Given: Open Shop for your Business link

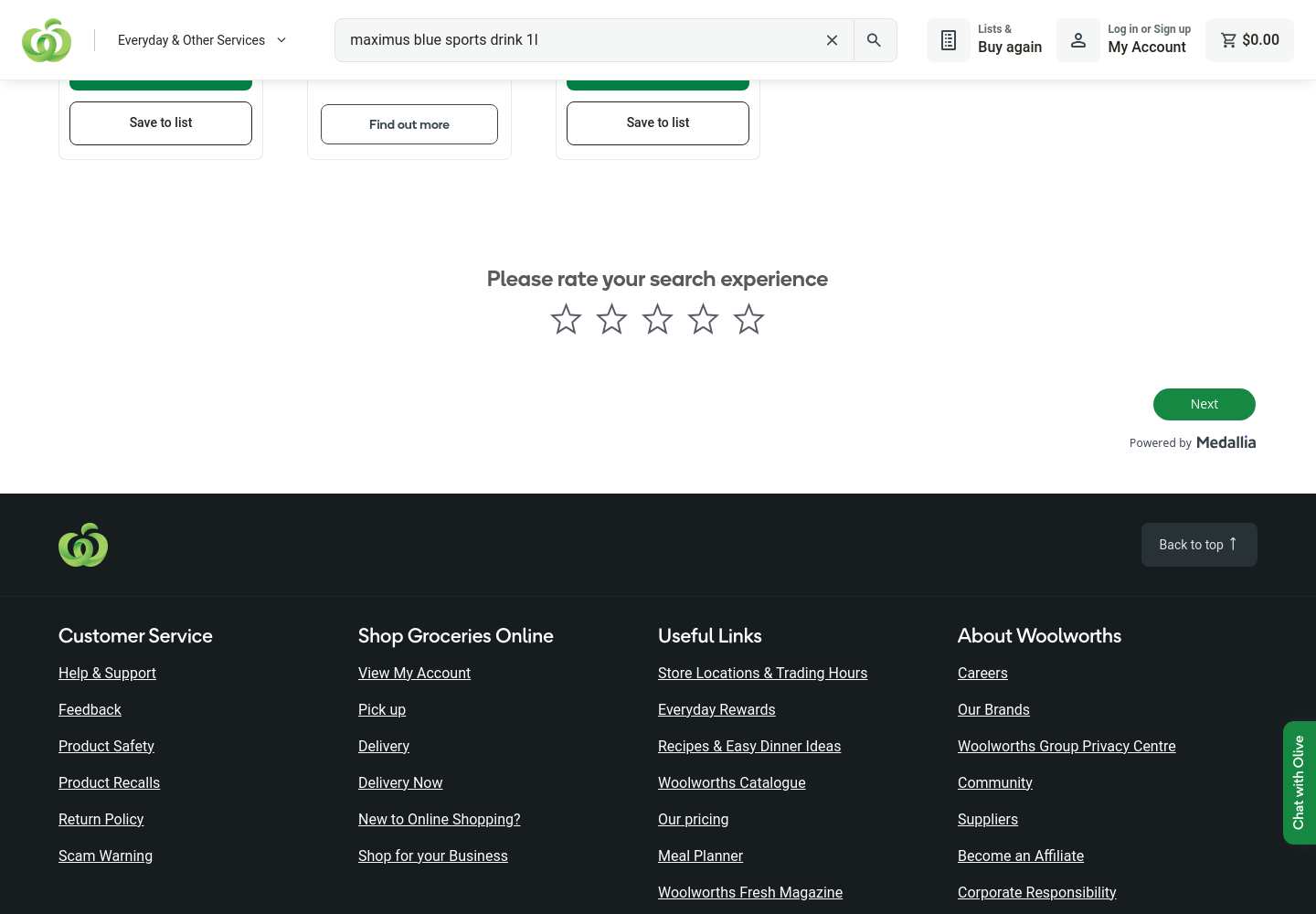Looking at the screenshot, I should click(432, 856).
